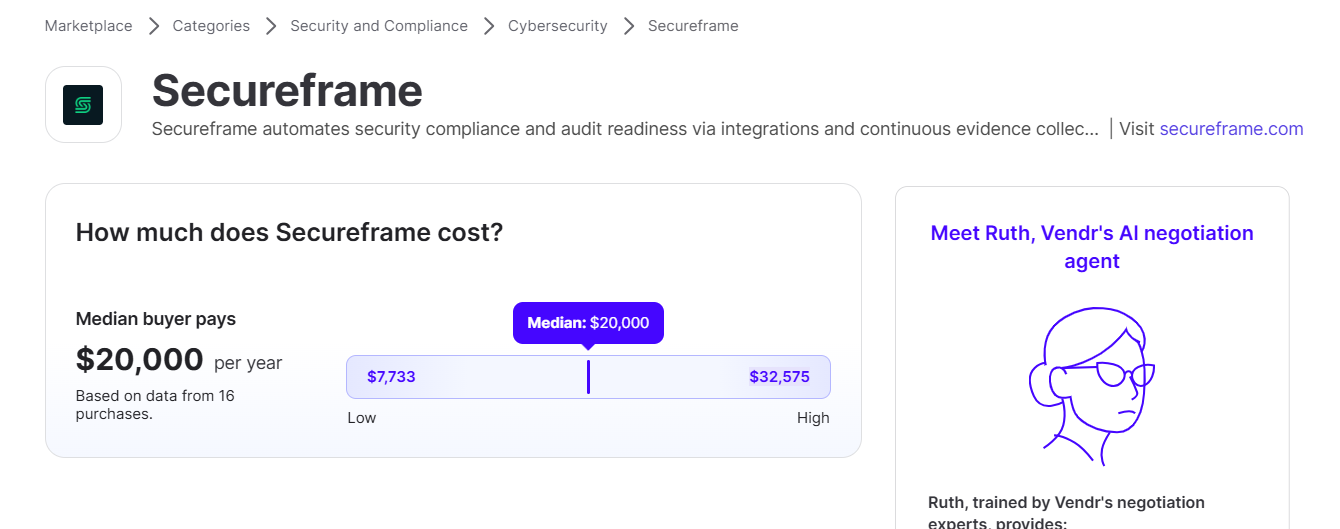Navigate to the Cybersecurity breadcrumb
The image size is (1340, 529).
(558, 26)
